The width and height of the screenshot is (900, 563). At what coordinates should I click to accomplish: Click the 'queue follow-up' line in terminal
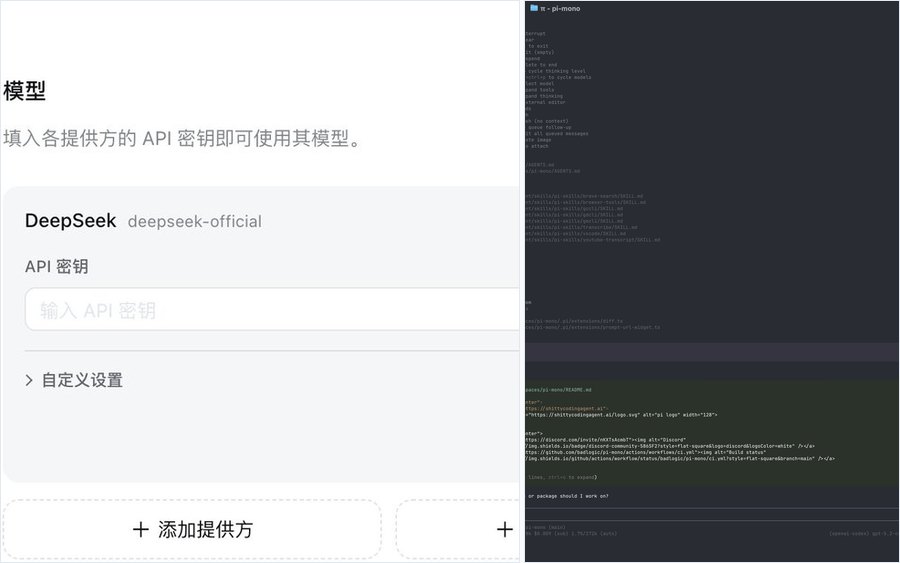(x=548, y=127)
